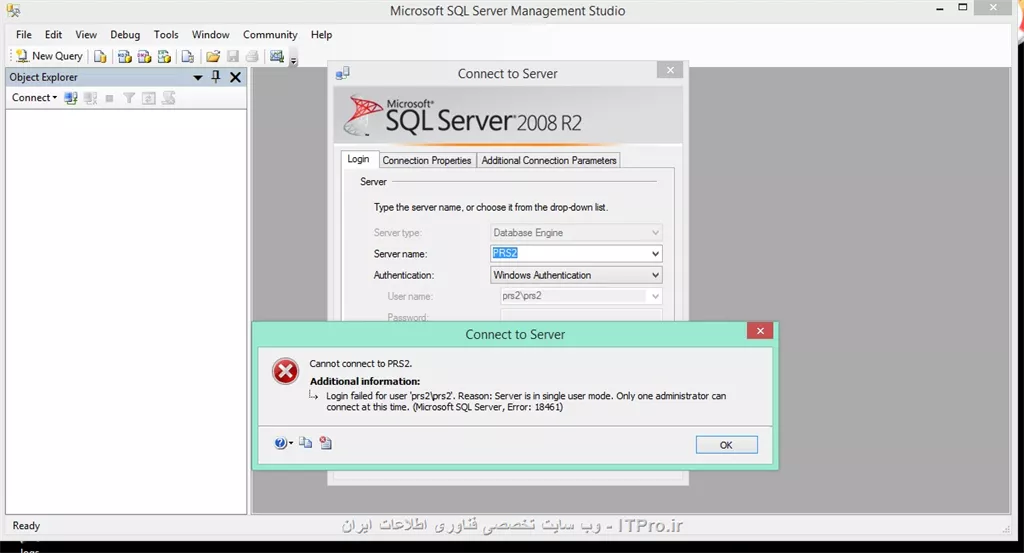Open the Window menu

pyautogui.click(x=210, y=35)
